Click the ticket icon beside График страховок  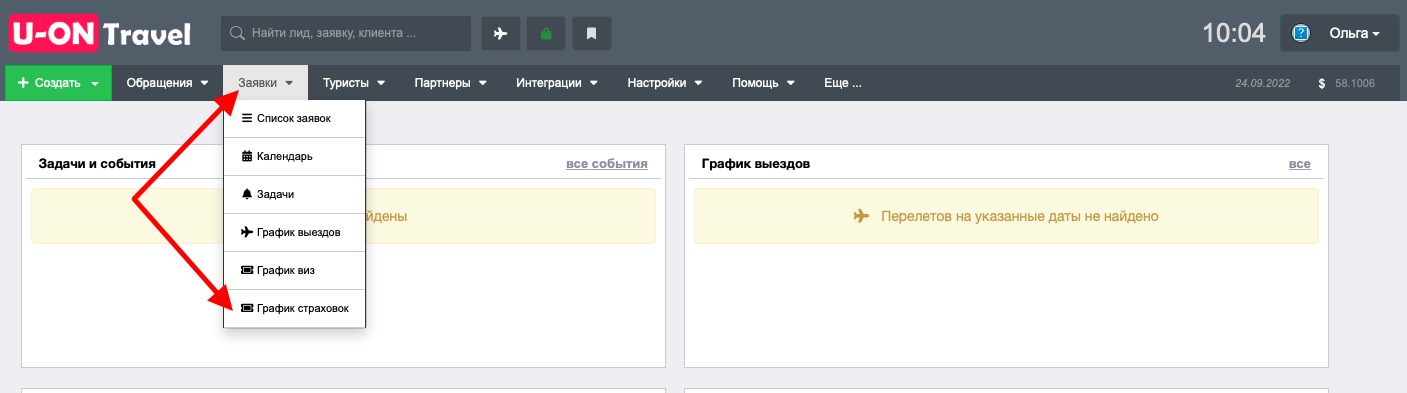tap(247, 308)
